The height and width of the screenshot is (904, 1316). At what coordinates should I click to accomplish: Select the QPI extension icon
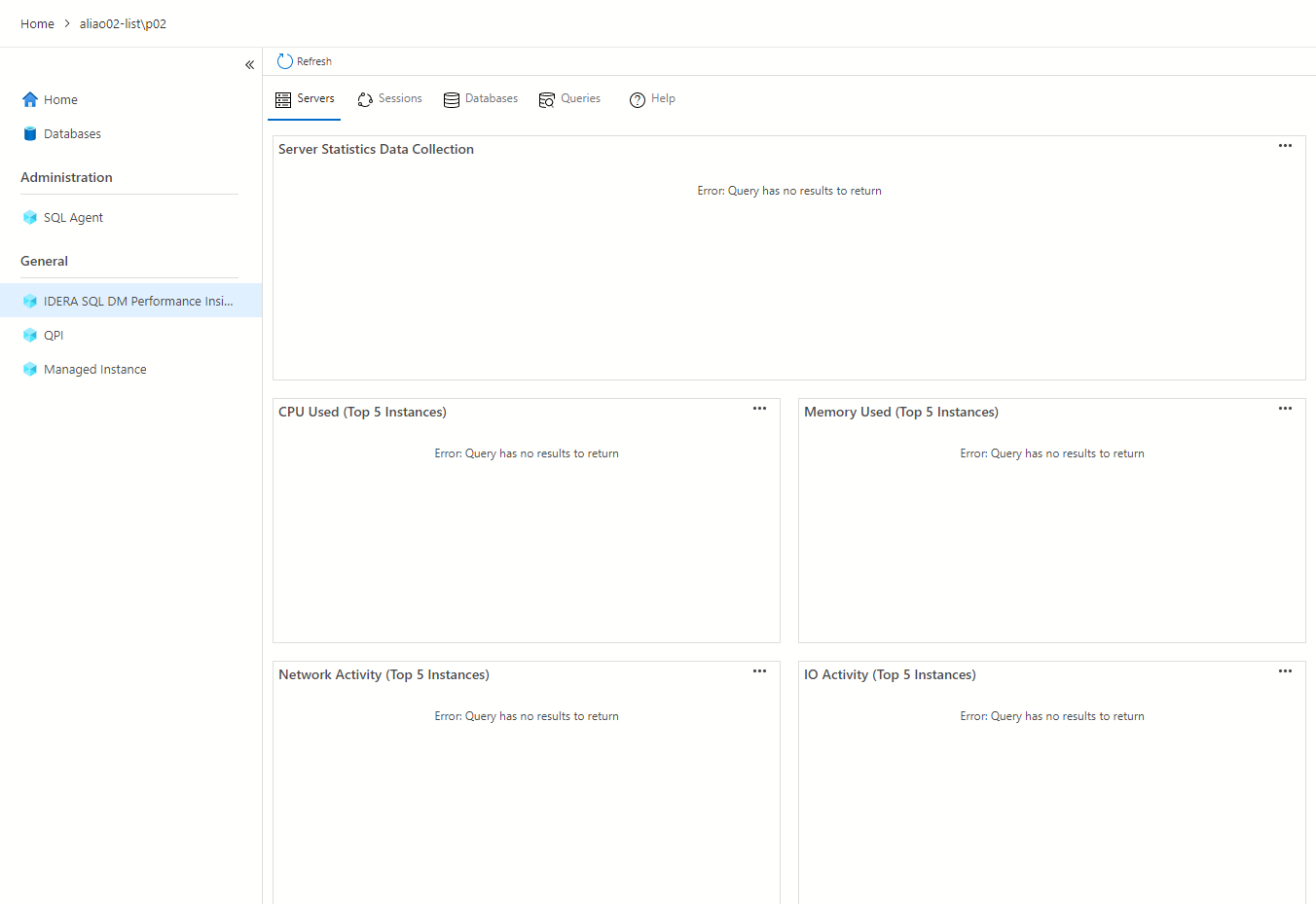point(29,335)
